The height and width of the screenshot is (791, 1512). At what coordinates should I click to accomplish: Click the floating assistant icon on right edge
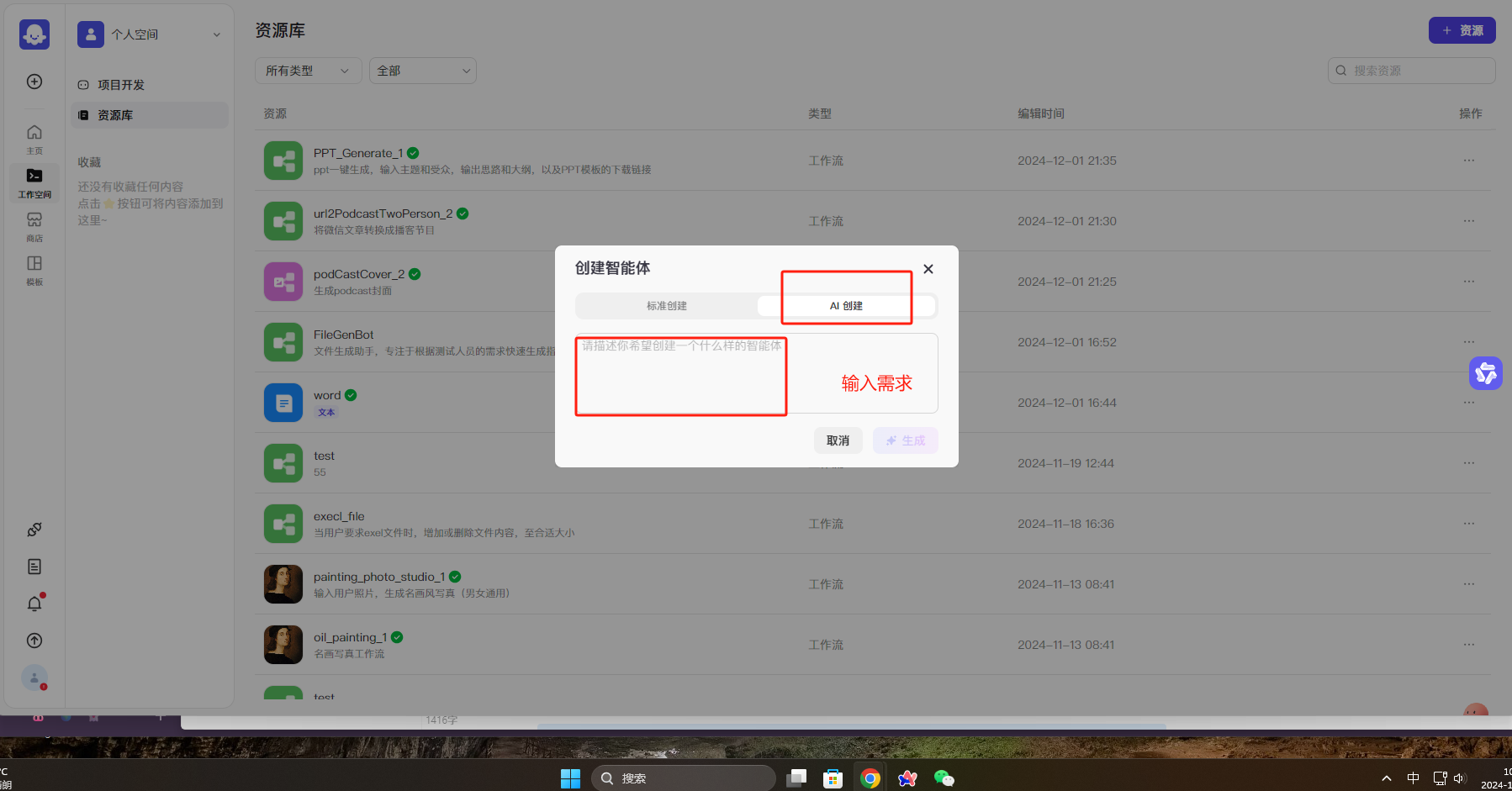1486,373
